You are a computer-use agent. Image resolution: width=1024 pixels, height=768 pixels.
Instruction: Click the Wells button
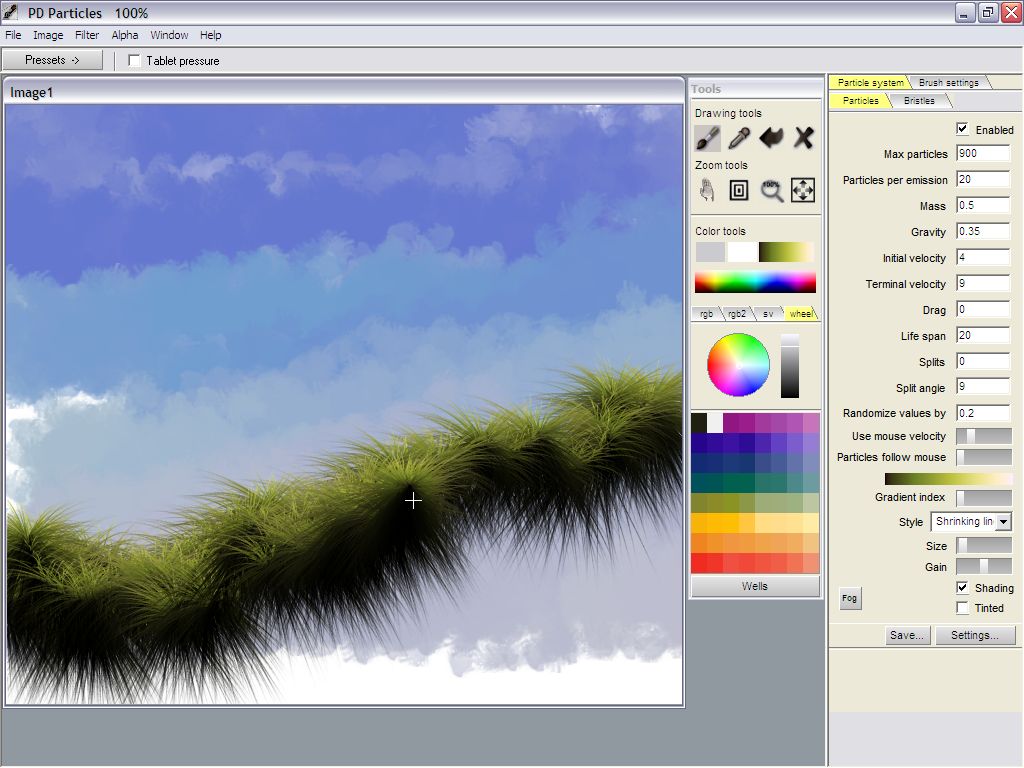[755, 586]
